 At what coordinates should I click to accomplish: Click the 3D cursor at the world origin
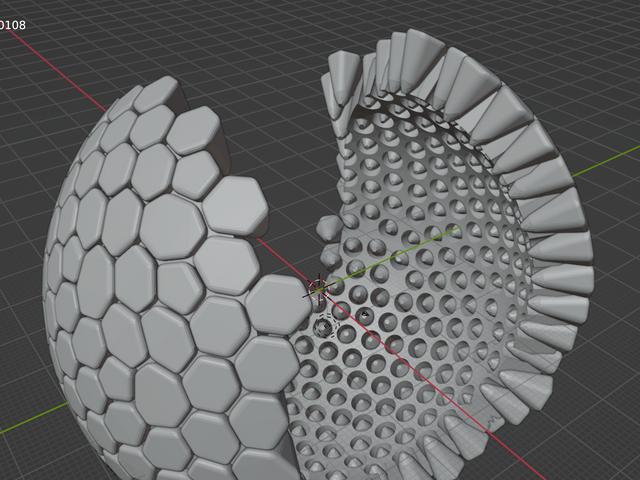[x=319, y=288]
